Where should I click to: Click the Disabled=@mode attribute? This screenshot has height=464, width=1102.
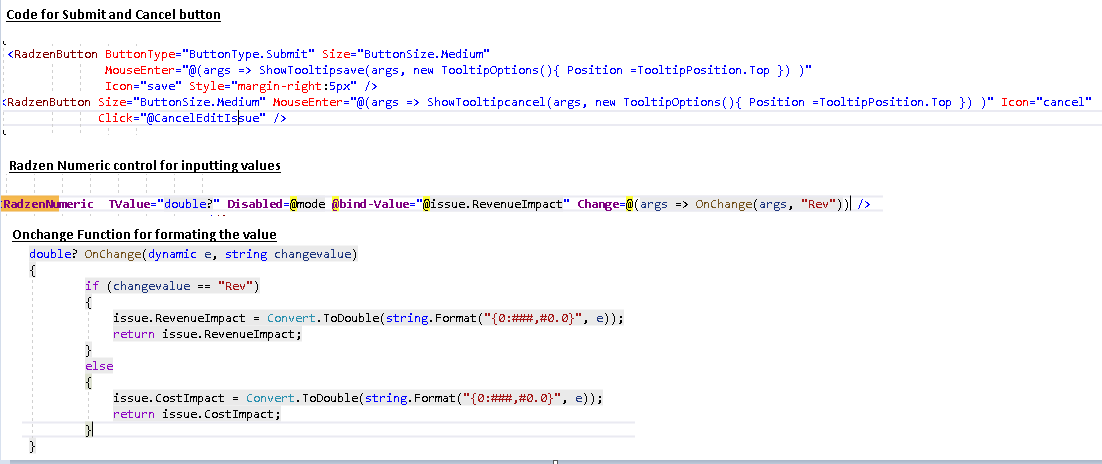pyautogui.click(x=276, y=205)
